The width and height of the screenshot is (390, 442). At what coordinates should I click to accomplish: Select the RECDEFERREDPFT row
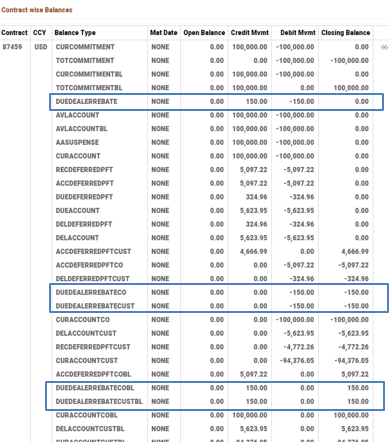click(x=212, y=170)
